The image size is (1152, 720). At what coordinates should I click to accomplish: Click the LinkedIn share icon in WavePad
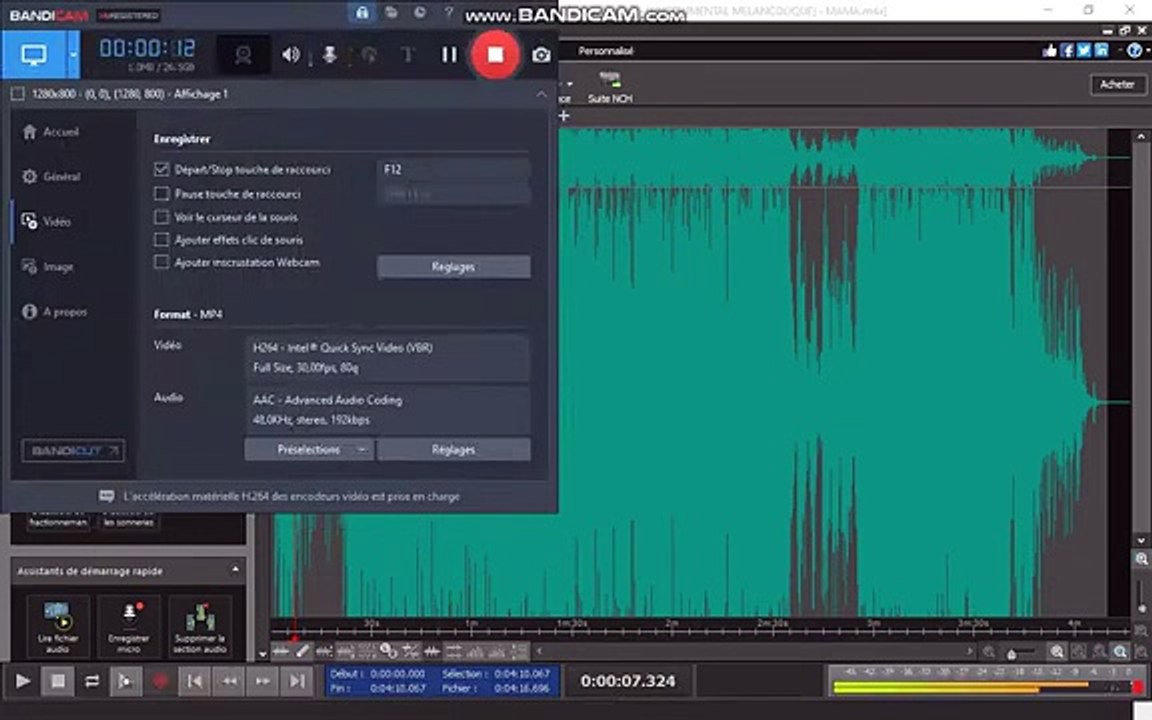point(1101,51)
